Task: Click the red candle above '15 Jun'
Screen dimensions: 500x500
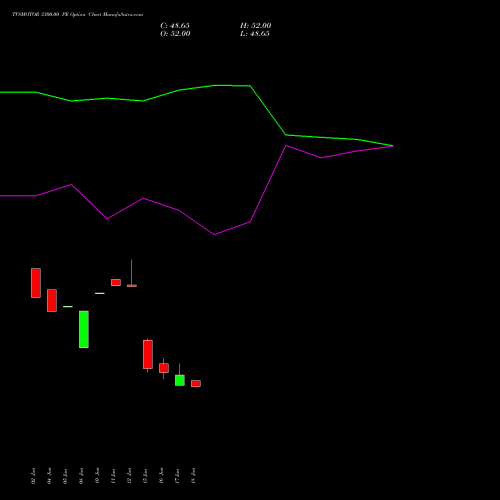Action: click(148, 354)
